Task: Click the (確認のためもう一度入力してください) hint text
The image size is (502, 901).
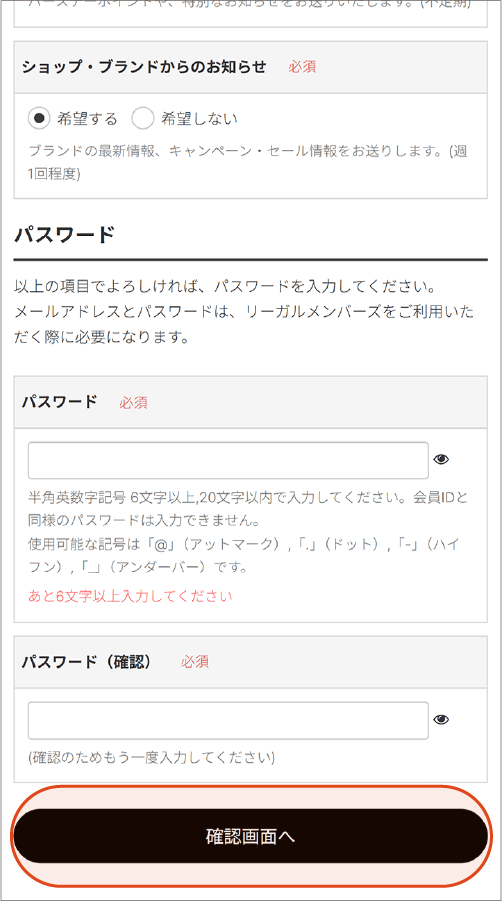Action: [152, 757]
